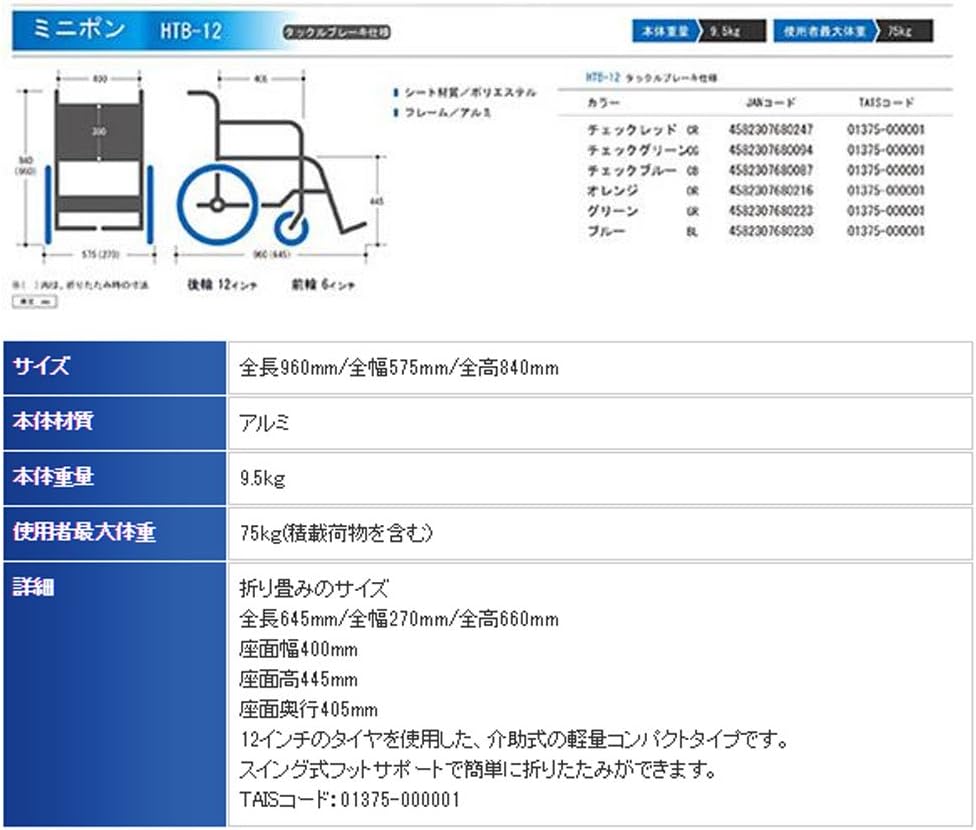Select the front-view wheelchair diagram

pos(98,167)
